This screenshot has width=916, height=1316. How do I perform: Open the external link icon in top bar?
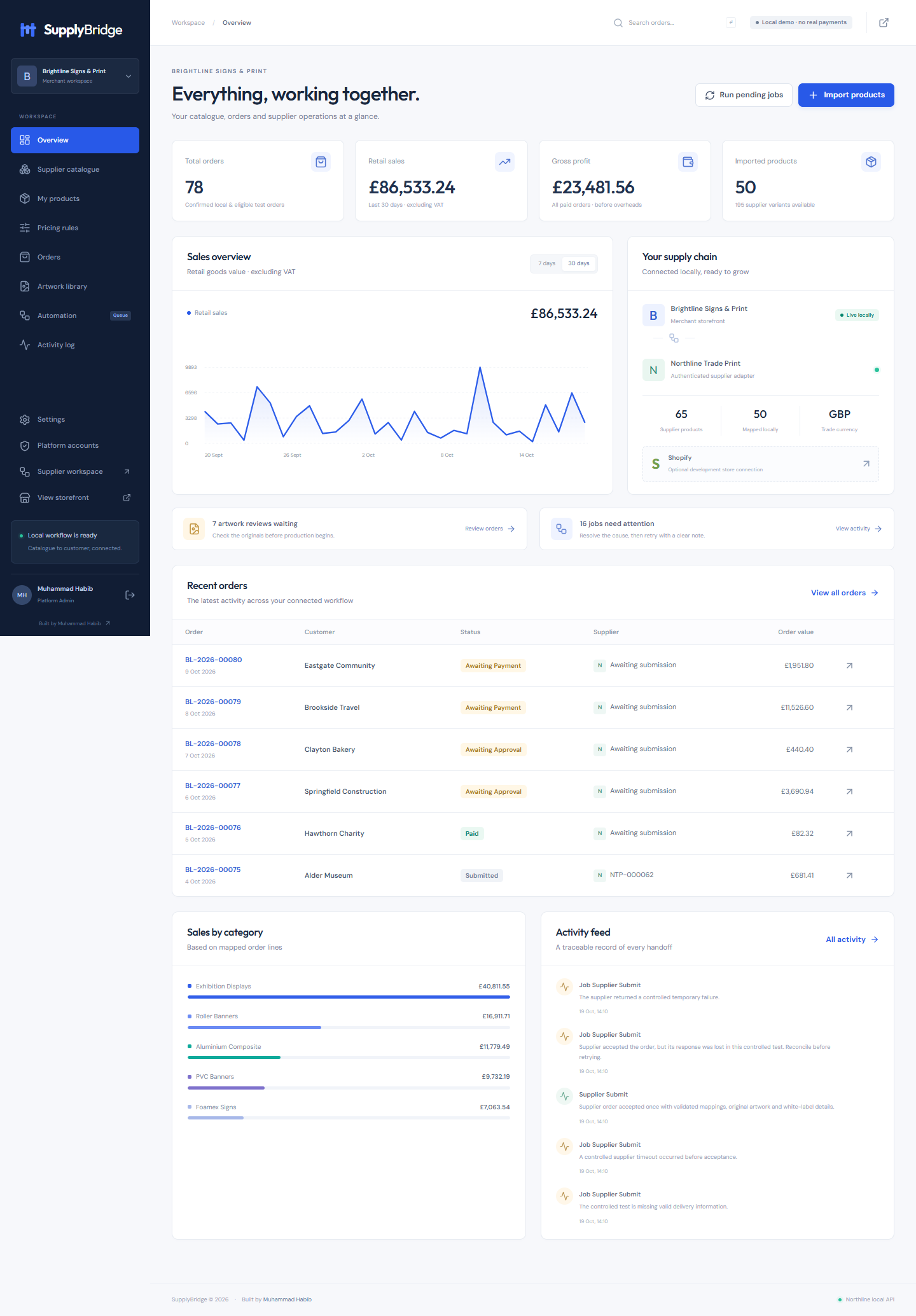coord(884,23)
